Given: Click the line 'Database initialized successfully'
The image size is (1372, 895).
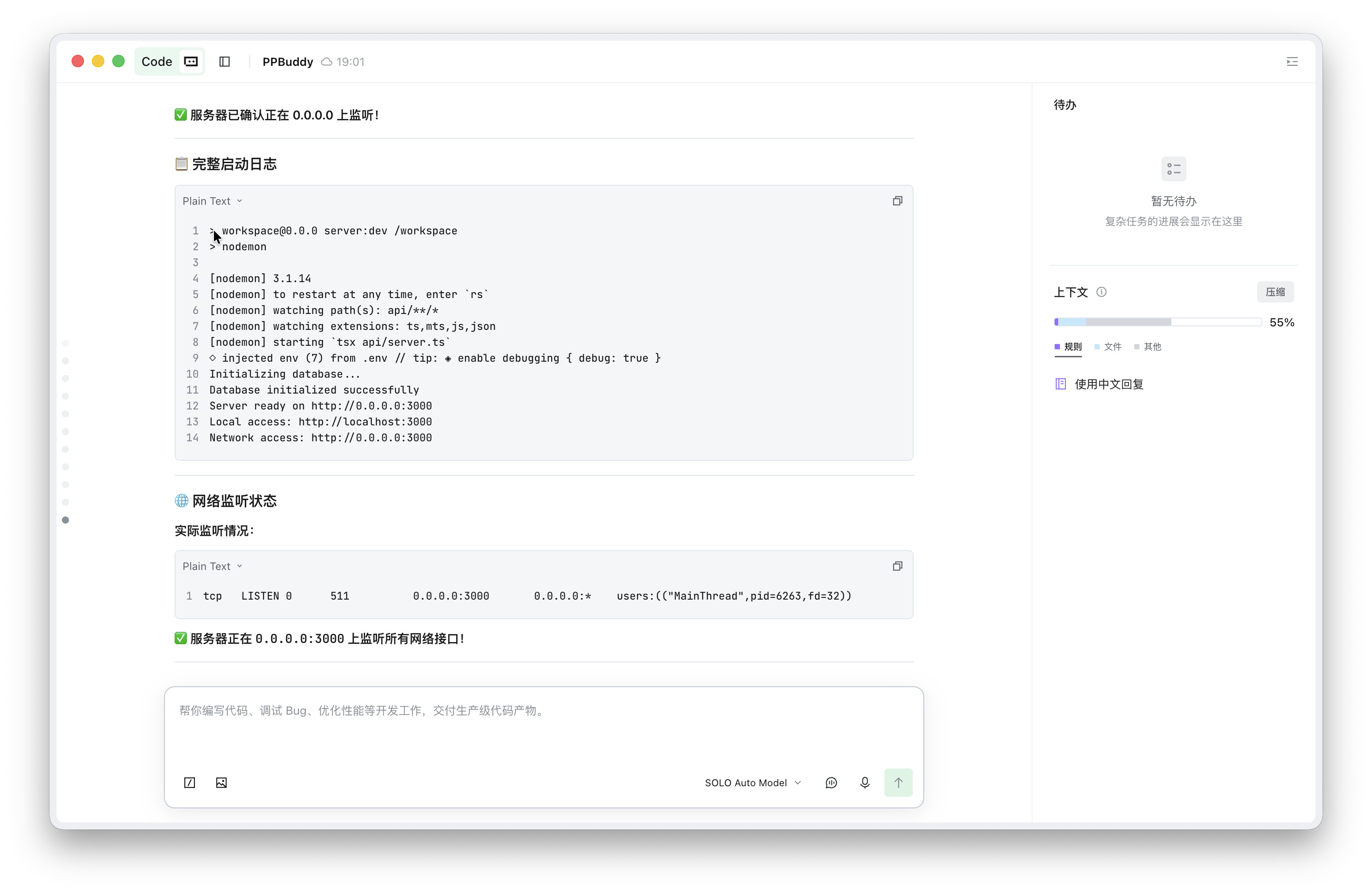Looking at the screenshot, I should (314, 390).
